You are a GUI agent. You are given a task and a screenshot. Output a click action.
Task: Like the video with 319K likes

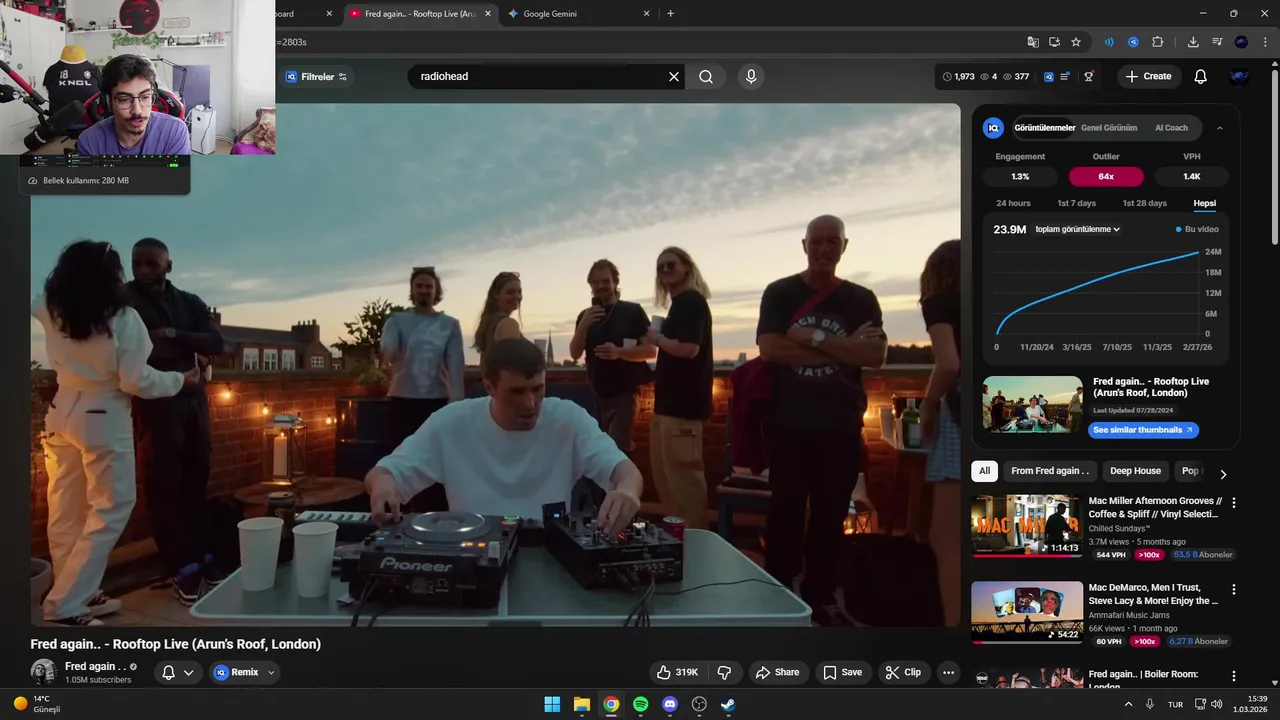(x=677, y=673)
